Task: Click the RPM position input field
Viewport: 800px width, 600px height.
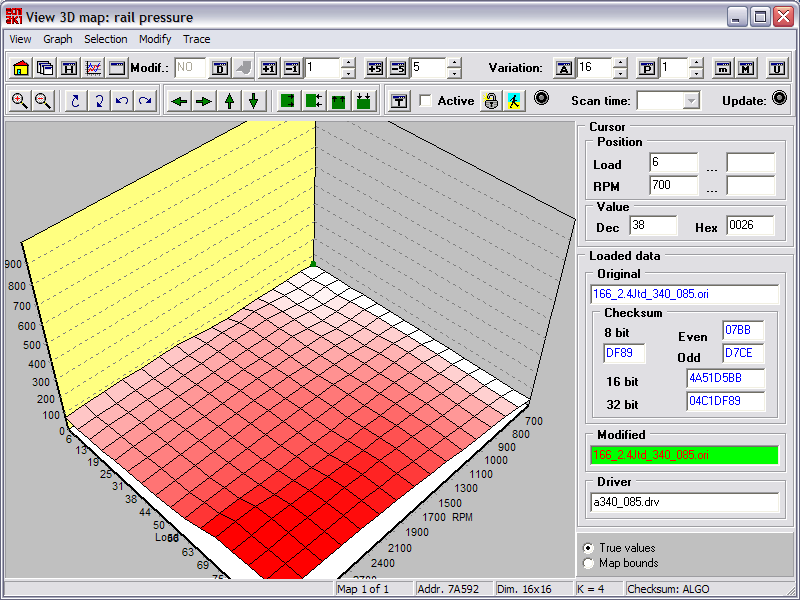Action: coord(673,185)
